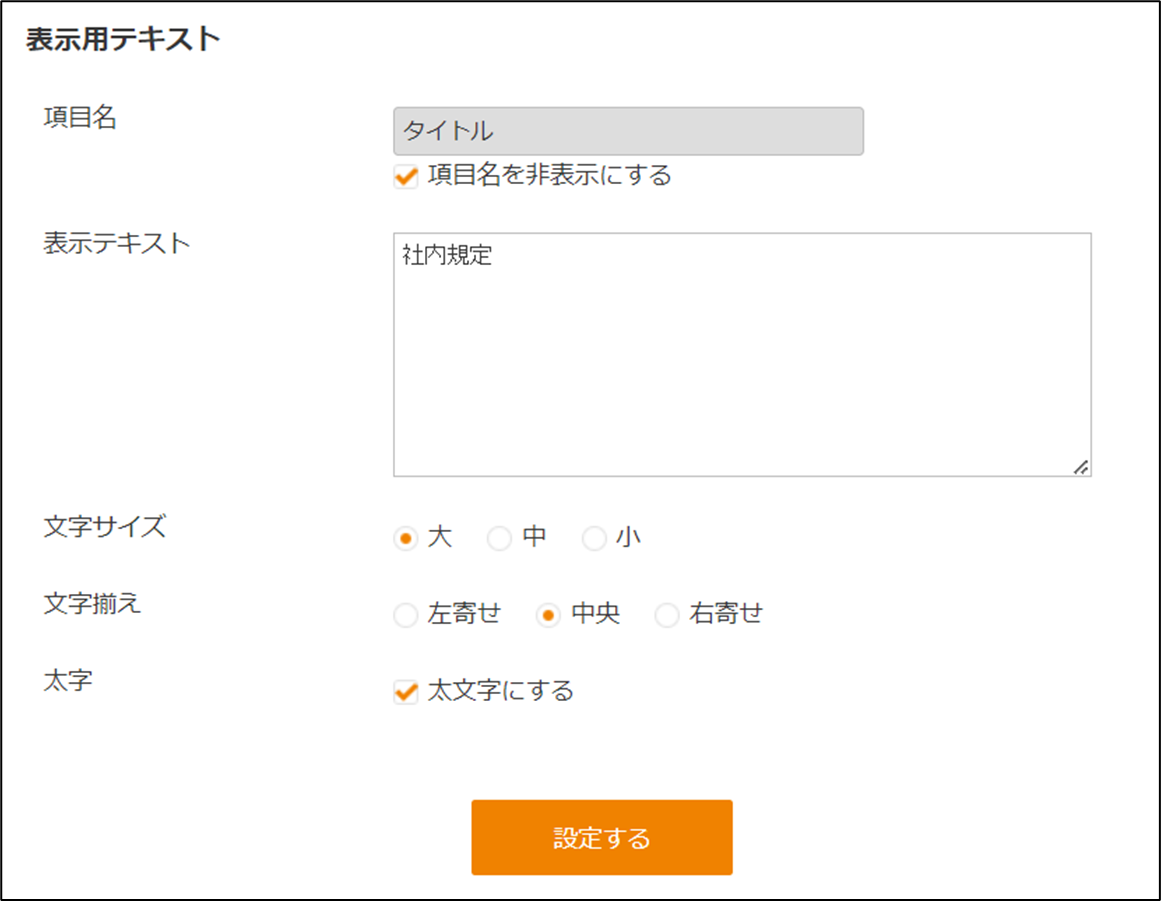Toggle the 太文字にする checkbox
1161x901 pixels.
pyautogui.click(x=406, y=691)
